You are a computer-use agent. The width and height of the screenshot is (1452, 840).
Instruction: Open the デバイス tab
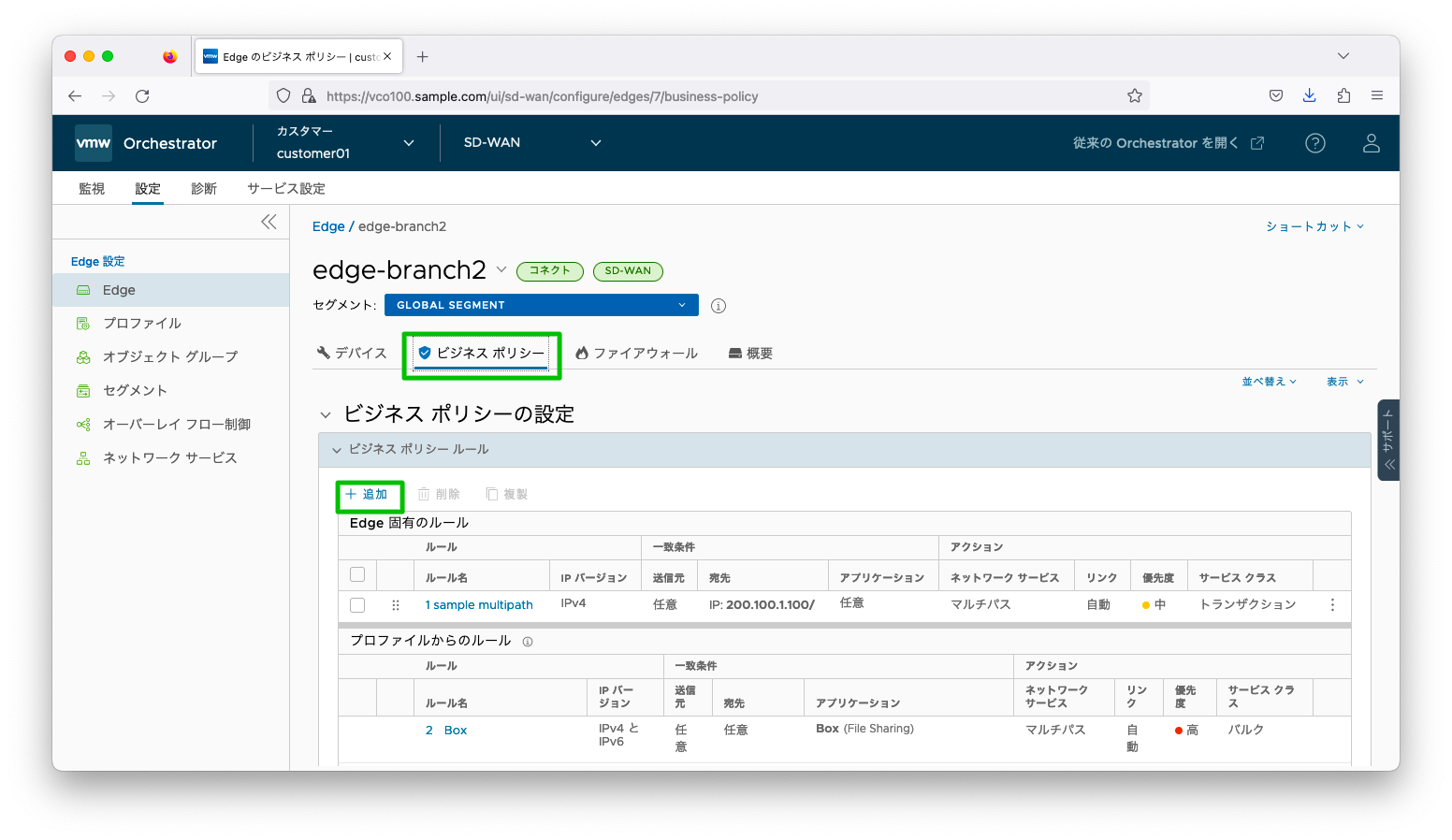pyautogui.click(x=352, y=353)
